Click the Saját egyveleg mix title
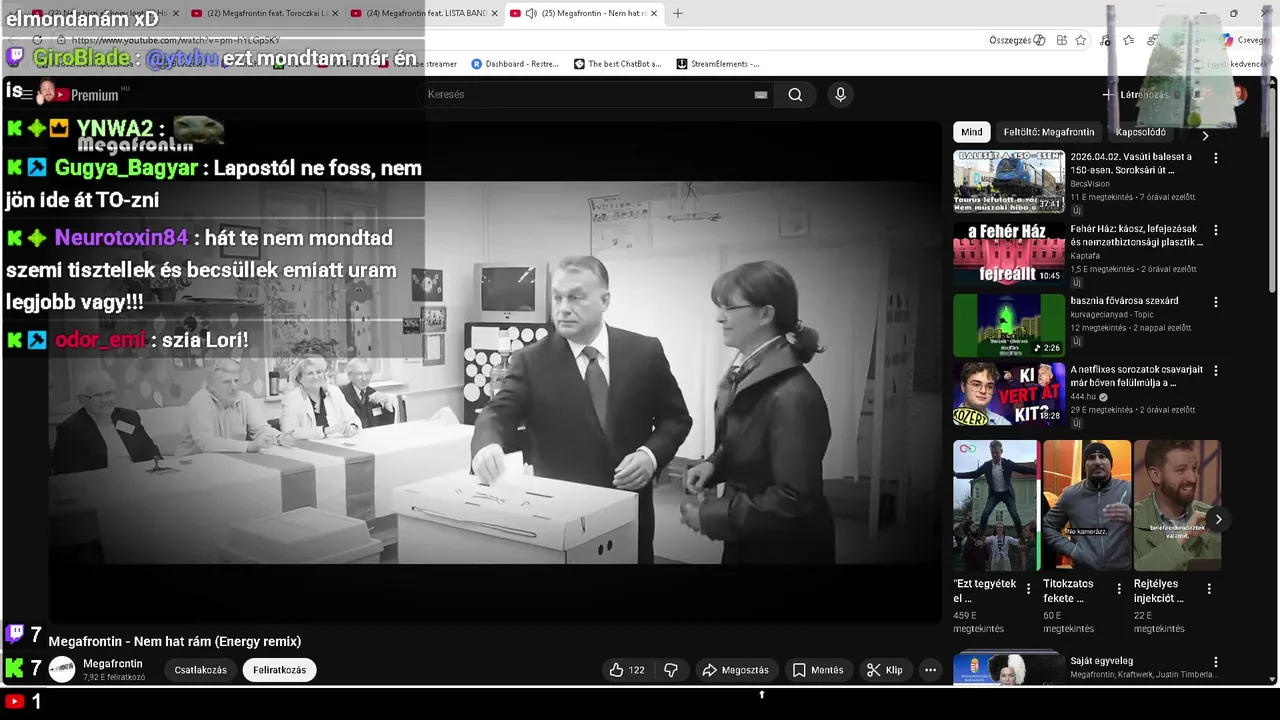1280x720 pixels. pyautogui.click(x=1102, y=661)
